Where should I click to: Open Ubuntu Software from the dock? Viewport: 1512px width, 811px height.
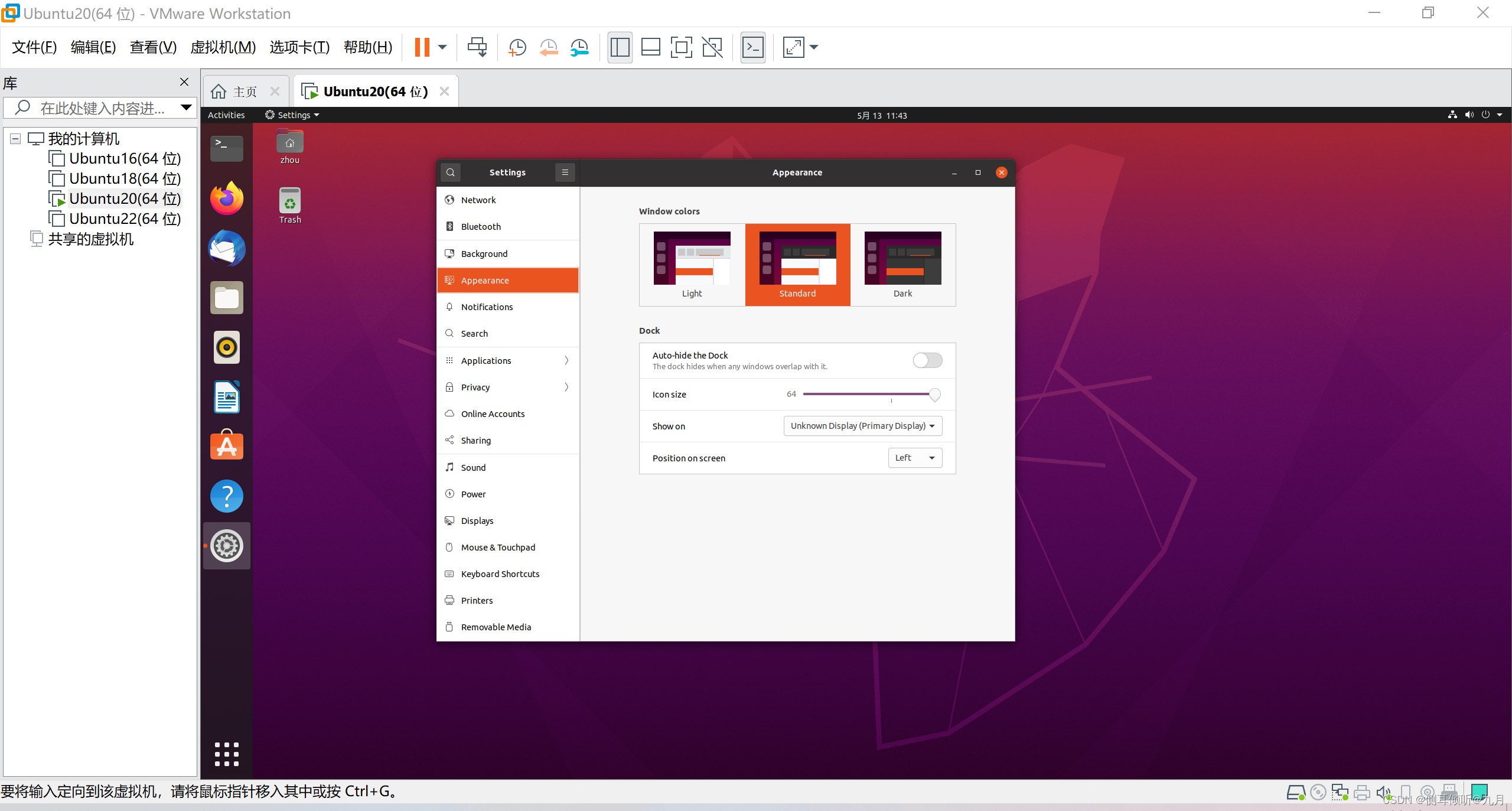click(x=227, y=446)
